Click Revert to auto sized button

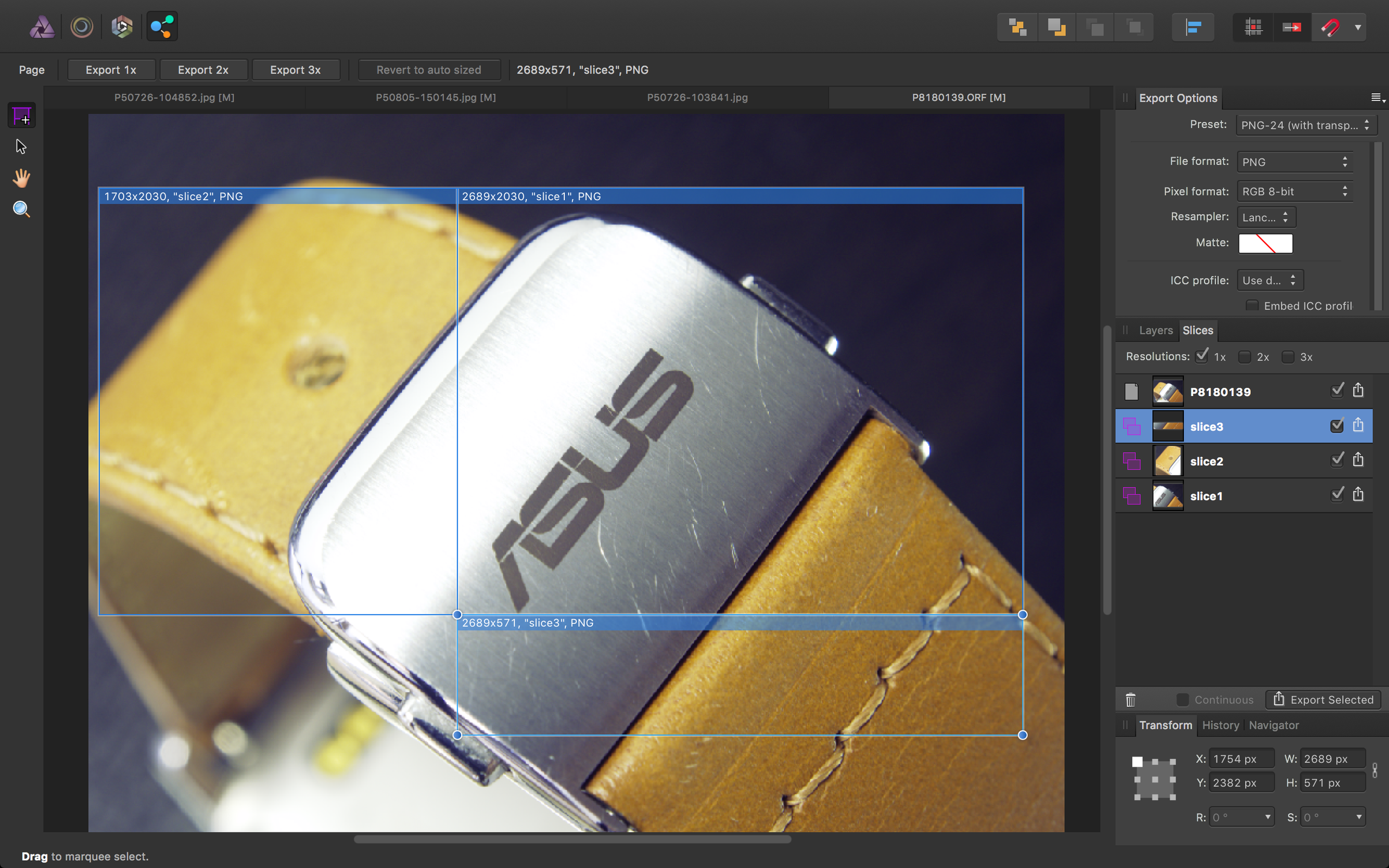(429, 70)
